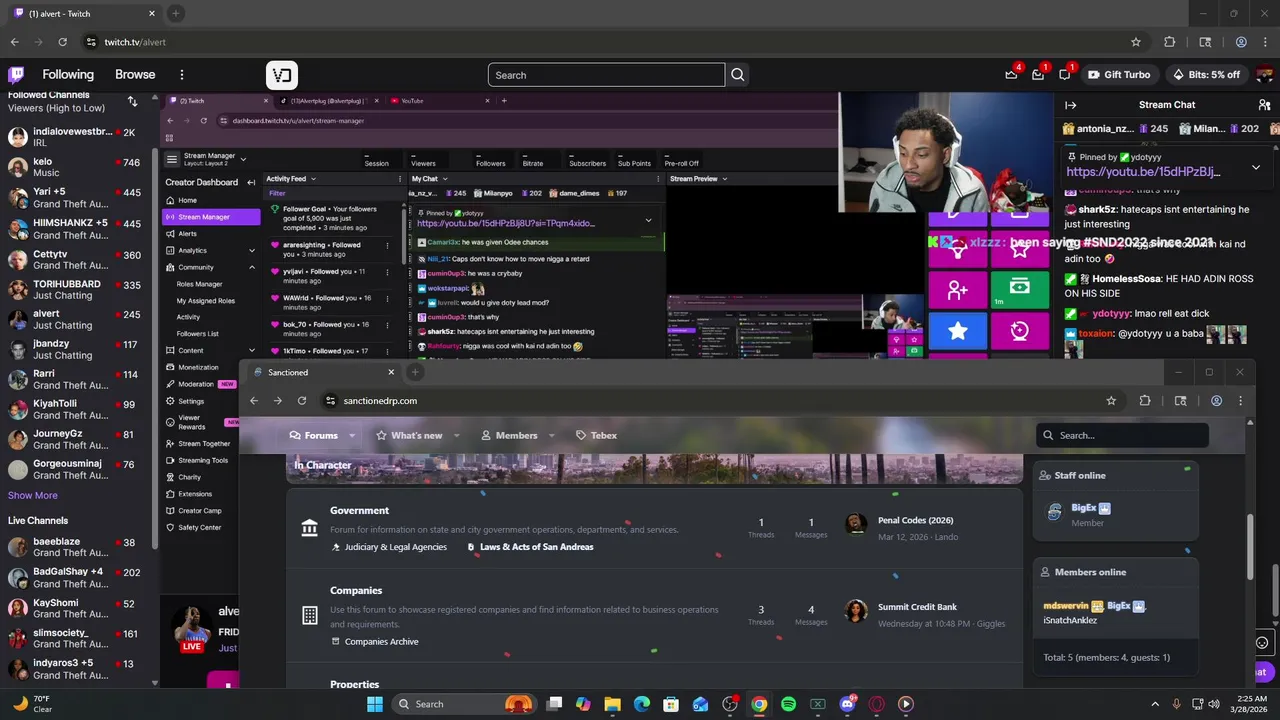This screenshot has width=1280, height=720.
Task: Open mdswervin profile under Members online
Action: pos(1065,606)
